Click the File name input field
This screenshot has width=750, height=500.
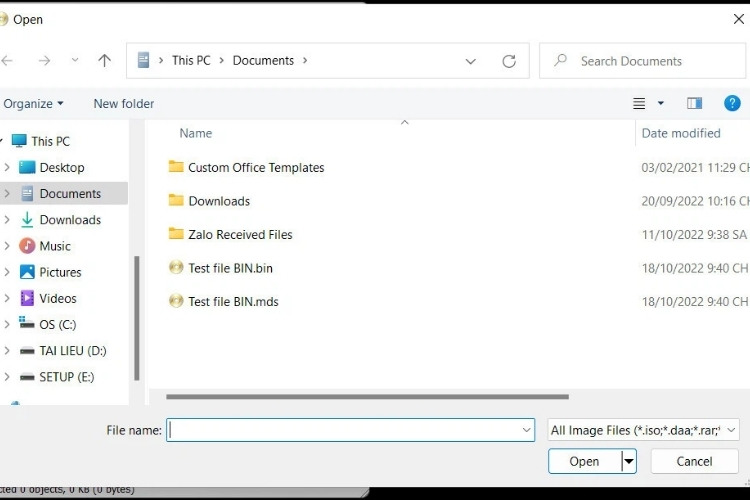[x=343, y=430]
